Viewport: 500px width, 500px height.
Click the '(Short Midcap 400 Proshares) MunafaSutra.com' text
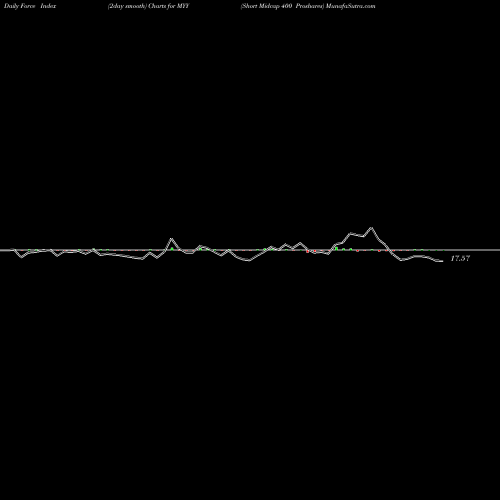pyautogui.click(x=308, y=6)
